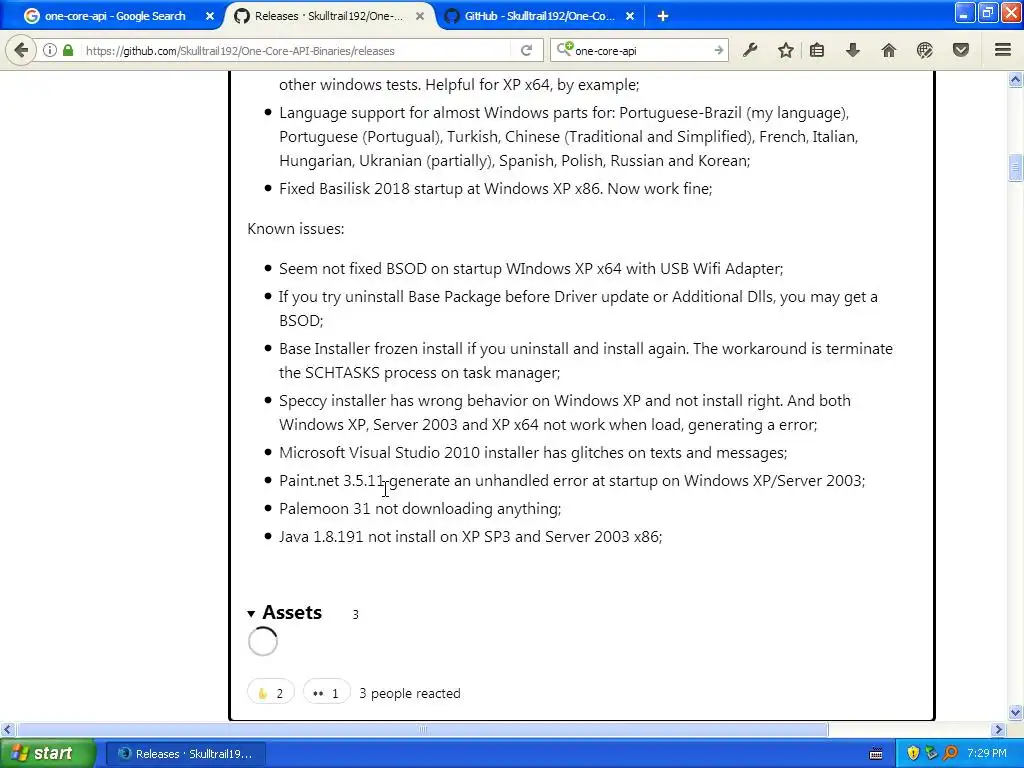Screen dimensions: 1024x768
Task: Click the vertical scrollbar up arrow
Action: coord(1015,80)
